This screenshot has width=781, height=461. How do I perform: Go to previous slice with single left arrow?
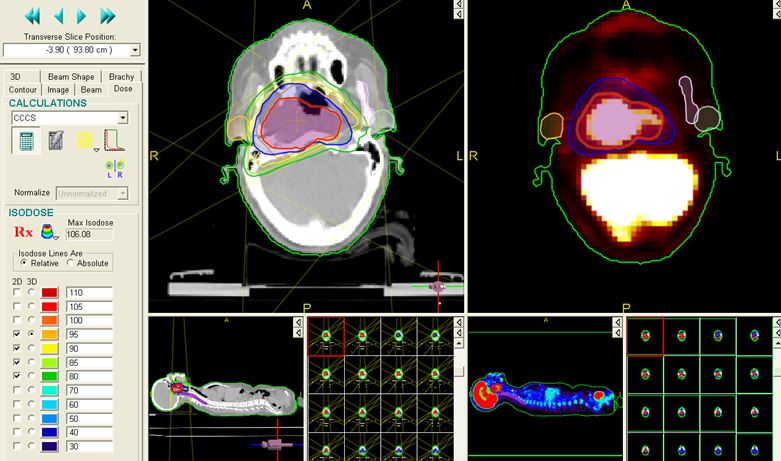(60, 16)
